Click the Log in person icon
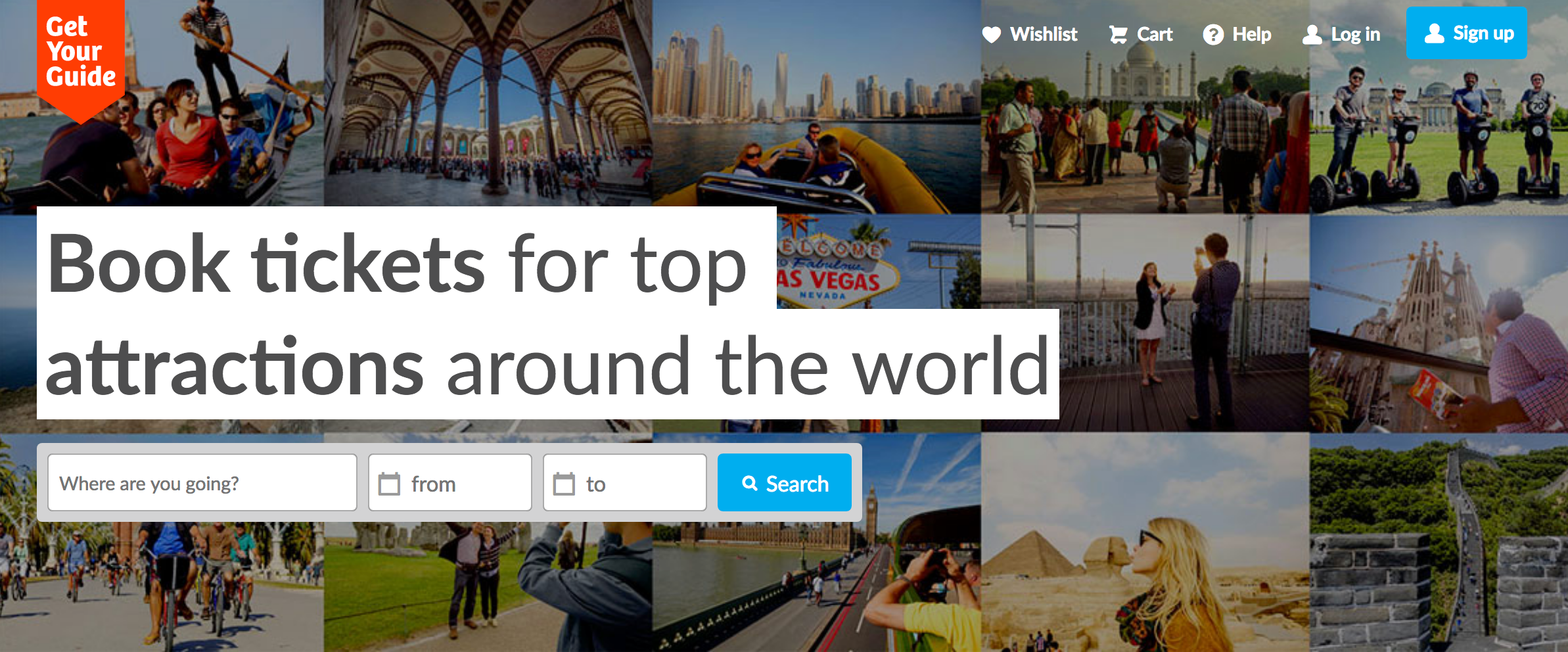 click(x=1312, y=35)
